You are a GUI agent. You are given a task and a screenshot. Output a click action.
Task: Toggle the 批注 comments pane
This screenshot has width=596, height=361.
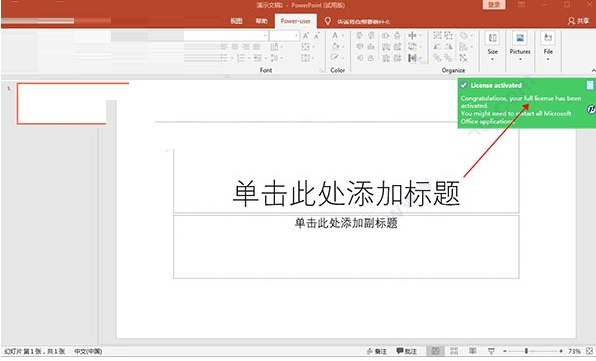coord(406,352)
